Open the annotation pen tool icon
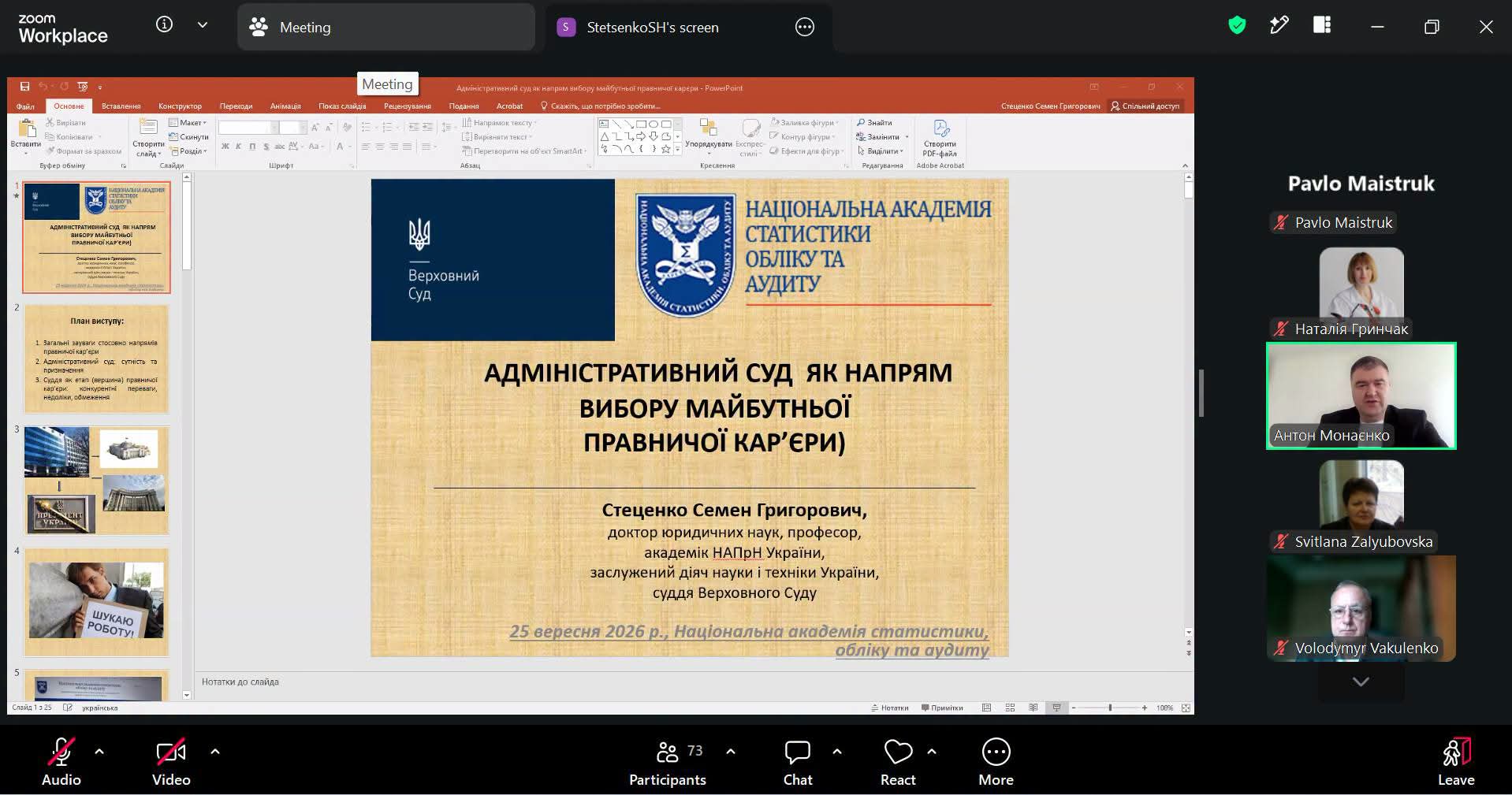The height and width of the screenshot is (795, 1512). (x=1279, y=26)
